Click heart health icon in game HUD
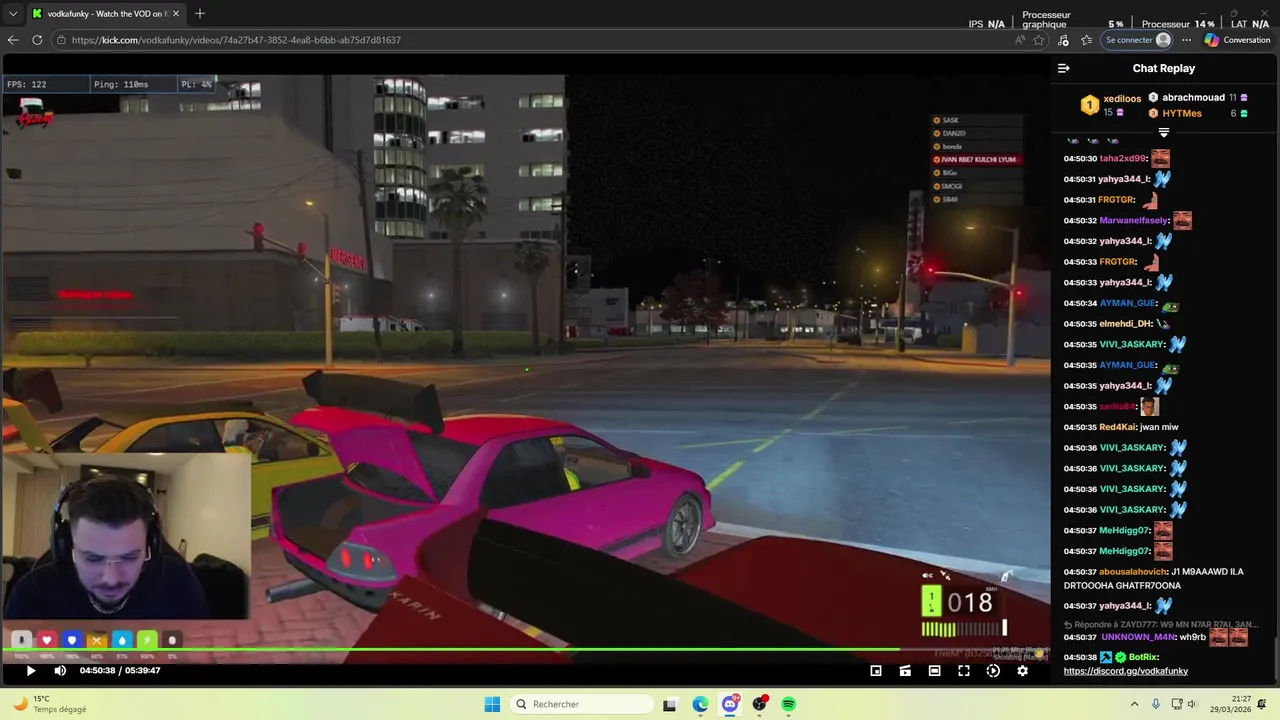Image resolution: width=1280 pixels, height=720 pixels. [47, 640]
